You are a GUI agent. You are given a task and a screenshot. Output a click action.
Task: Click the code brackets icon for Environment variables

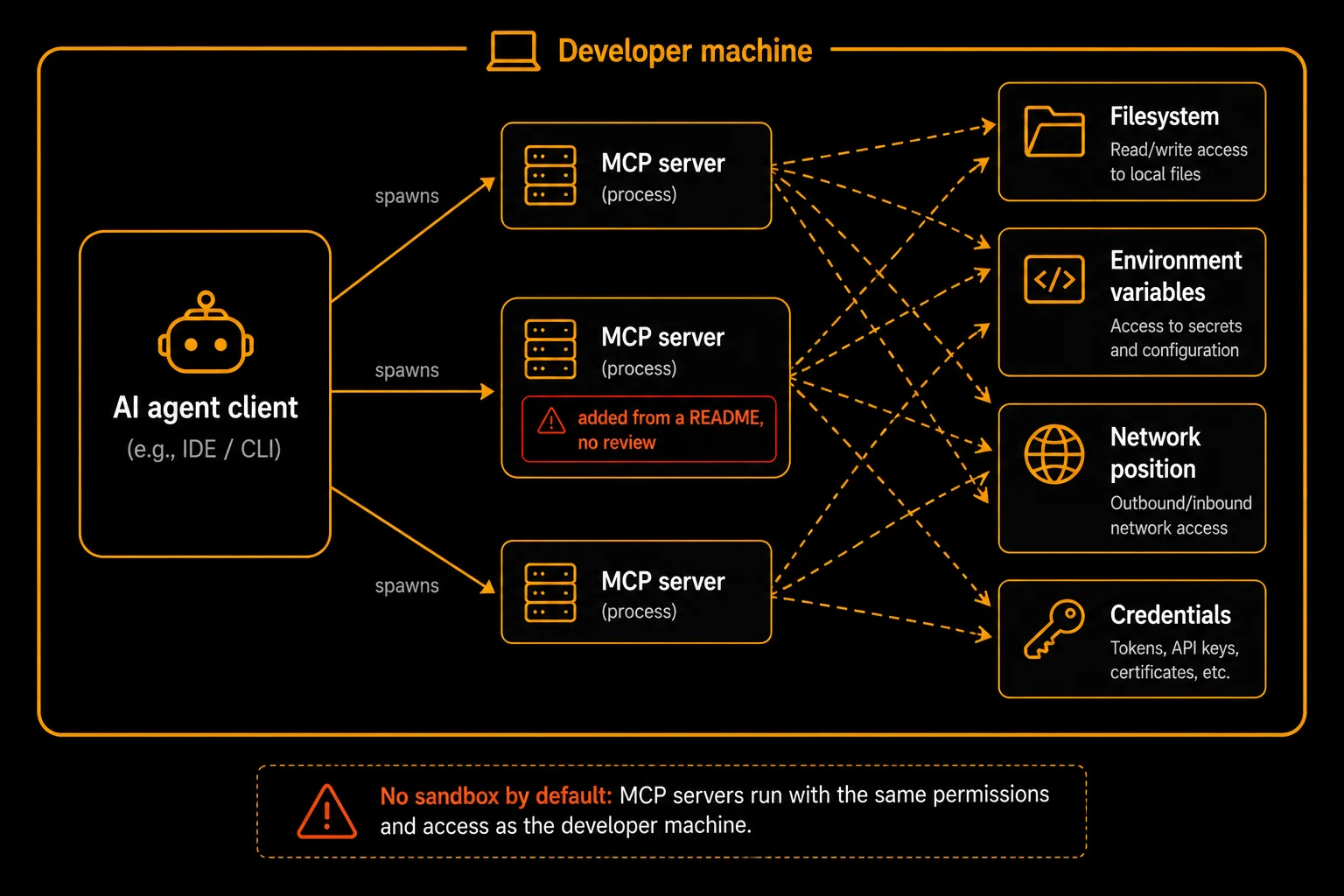point(1054,279)
